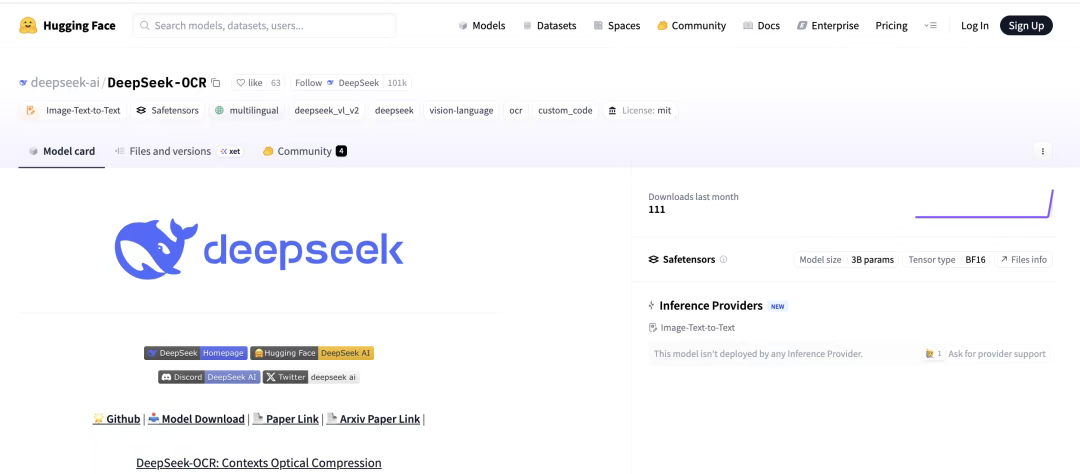The width and height of the screenshot is (1080, 474).
Task: Click the Discord DeepSeek AI badge
Action: click(208, 377)
